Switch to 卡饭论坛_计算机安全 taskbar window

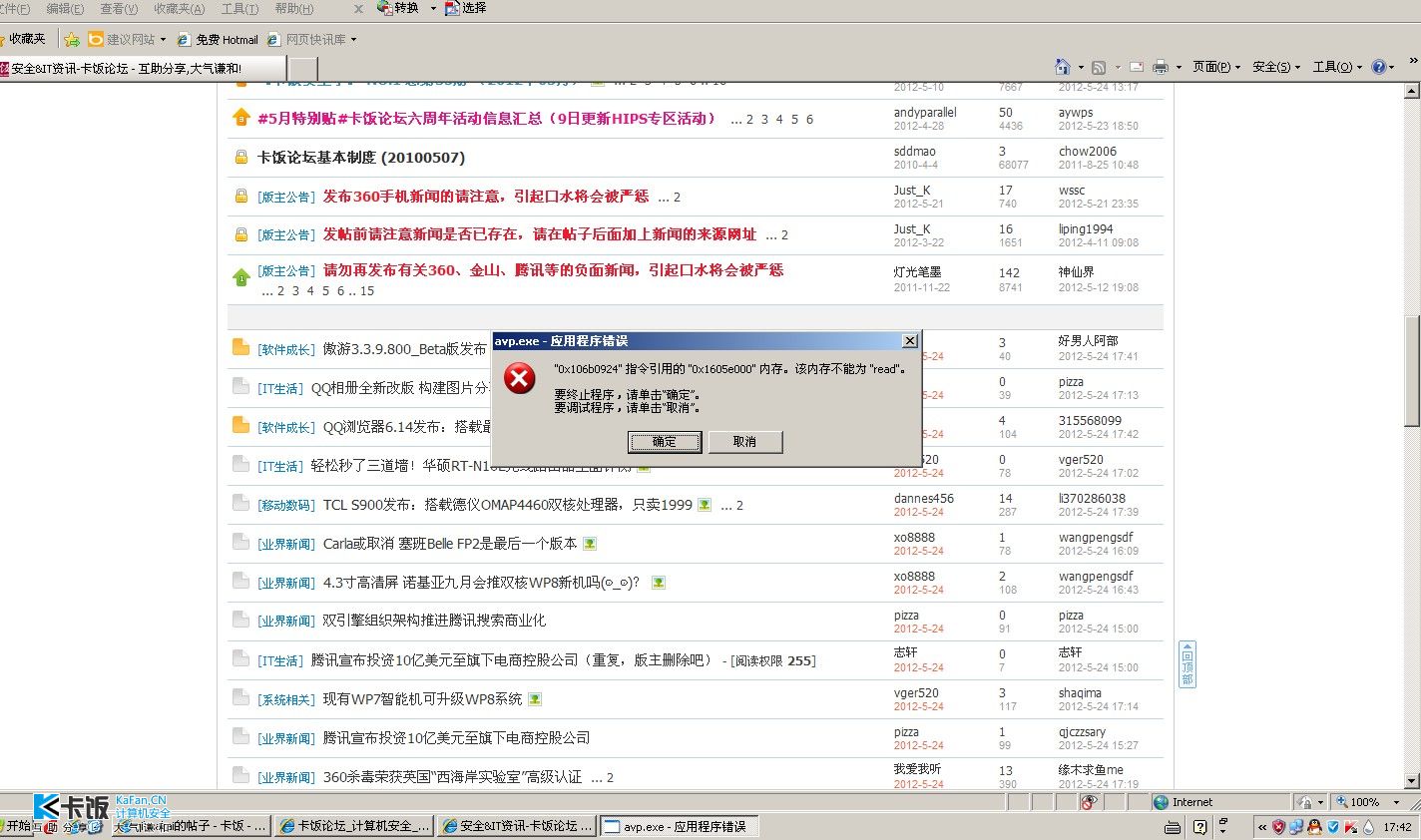tap(355, 826)
